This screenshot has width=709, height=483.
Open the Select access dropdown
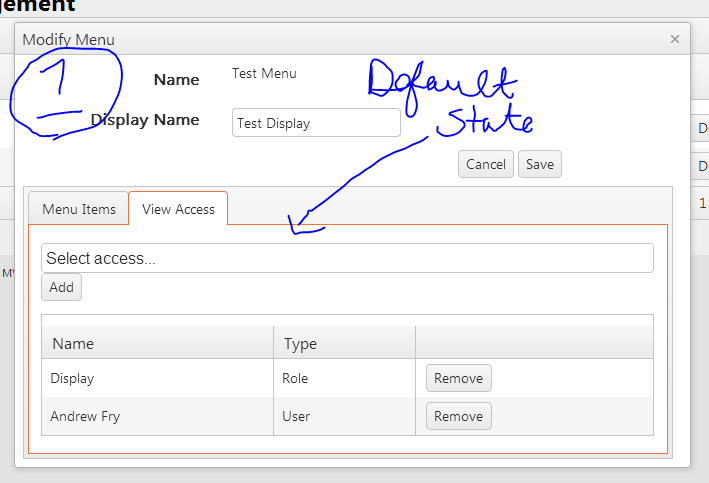point(347,258)
